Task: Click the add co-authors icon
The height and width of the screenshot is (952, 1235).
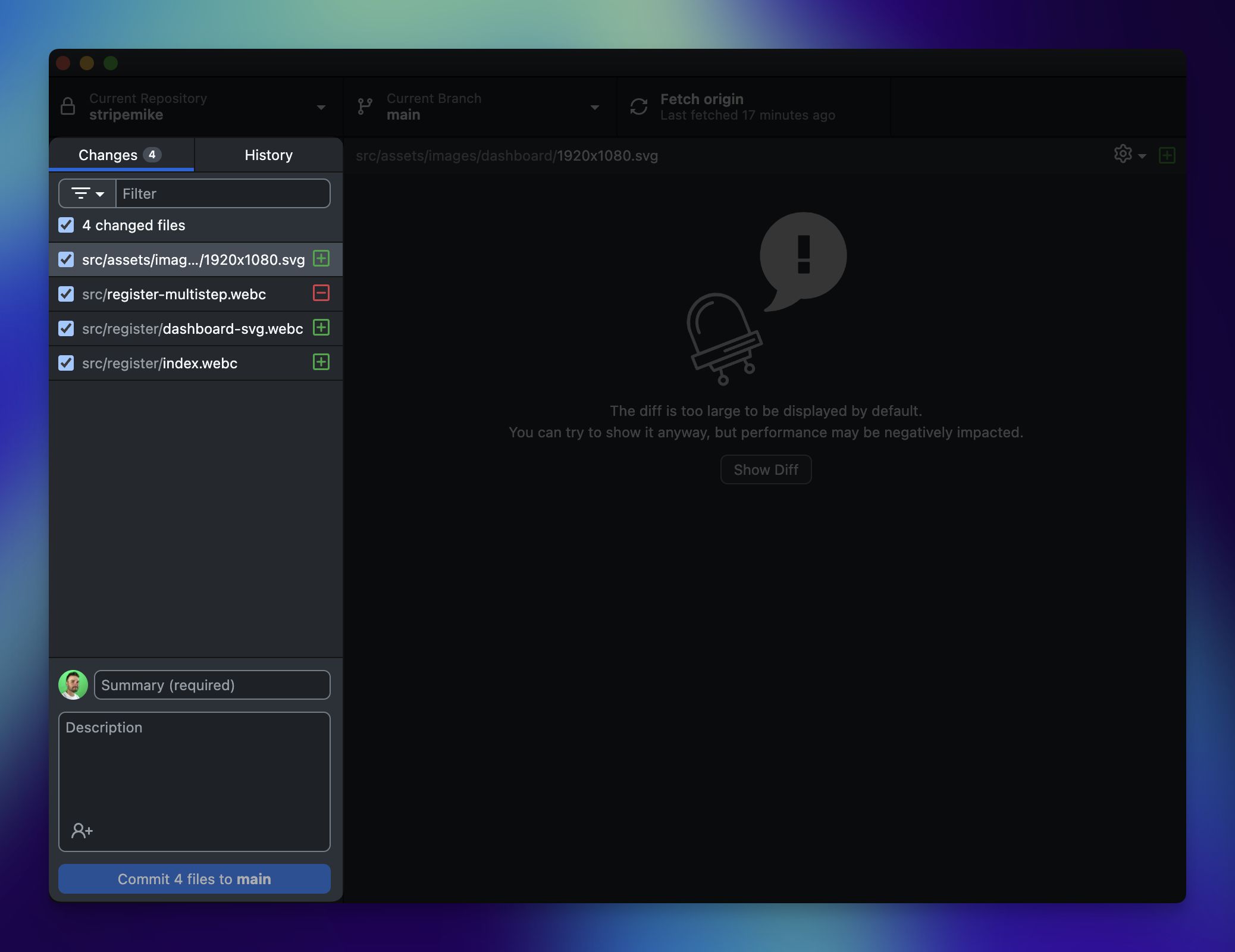Action: [82, 831]
